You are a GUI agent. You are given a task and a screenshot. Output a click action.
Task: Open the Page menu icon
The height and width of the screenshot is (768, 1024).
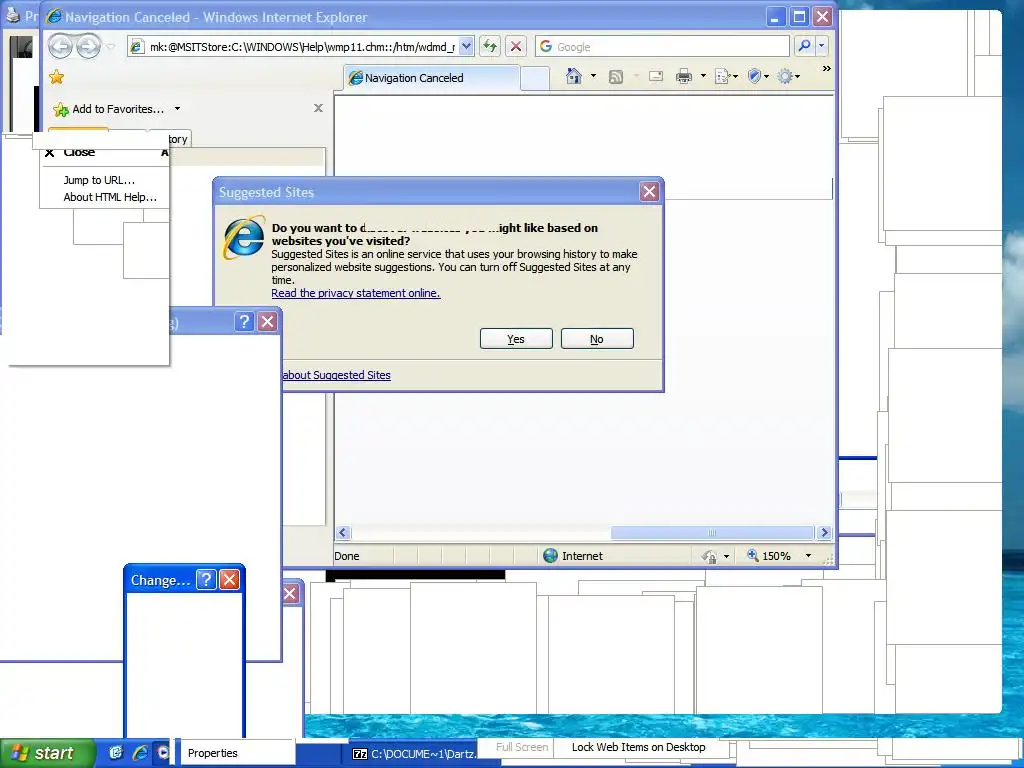pos(726,76)
